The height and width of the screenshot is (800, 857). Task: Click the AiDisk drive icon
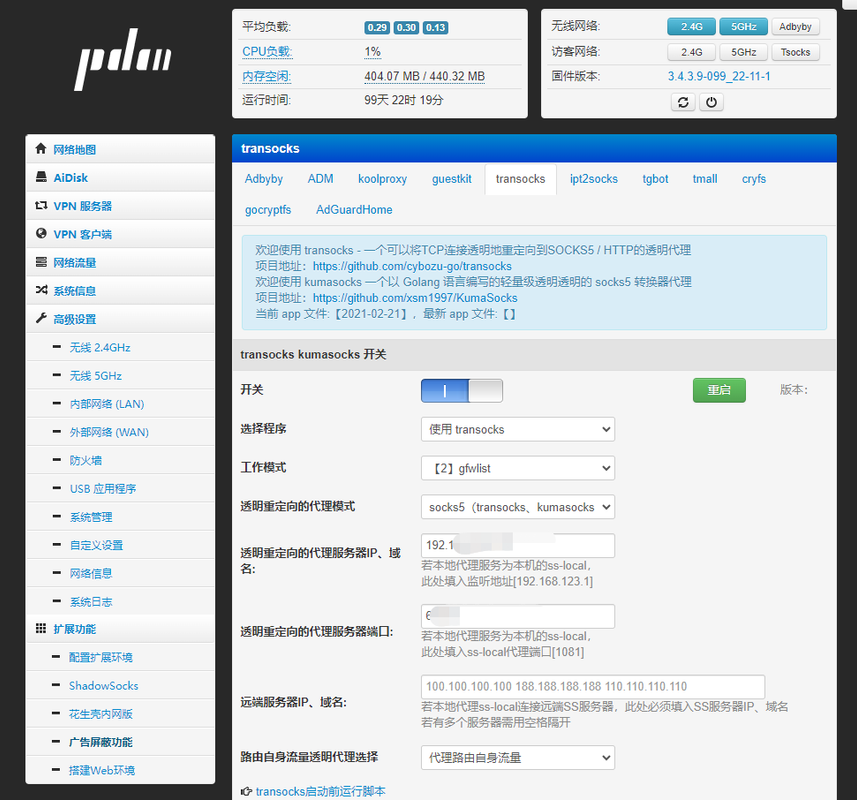41,177
